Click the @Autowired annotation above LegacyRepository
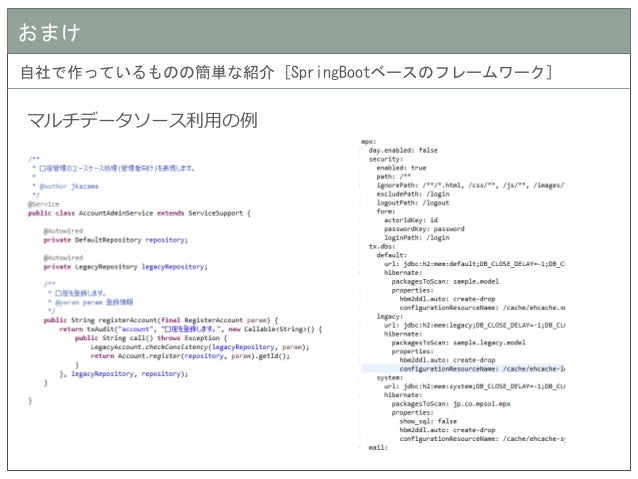This screenshot has width=638, height=479. click(63, 258)
